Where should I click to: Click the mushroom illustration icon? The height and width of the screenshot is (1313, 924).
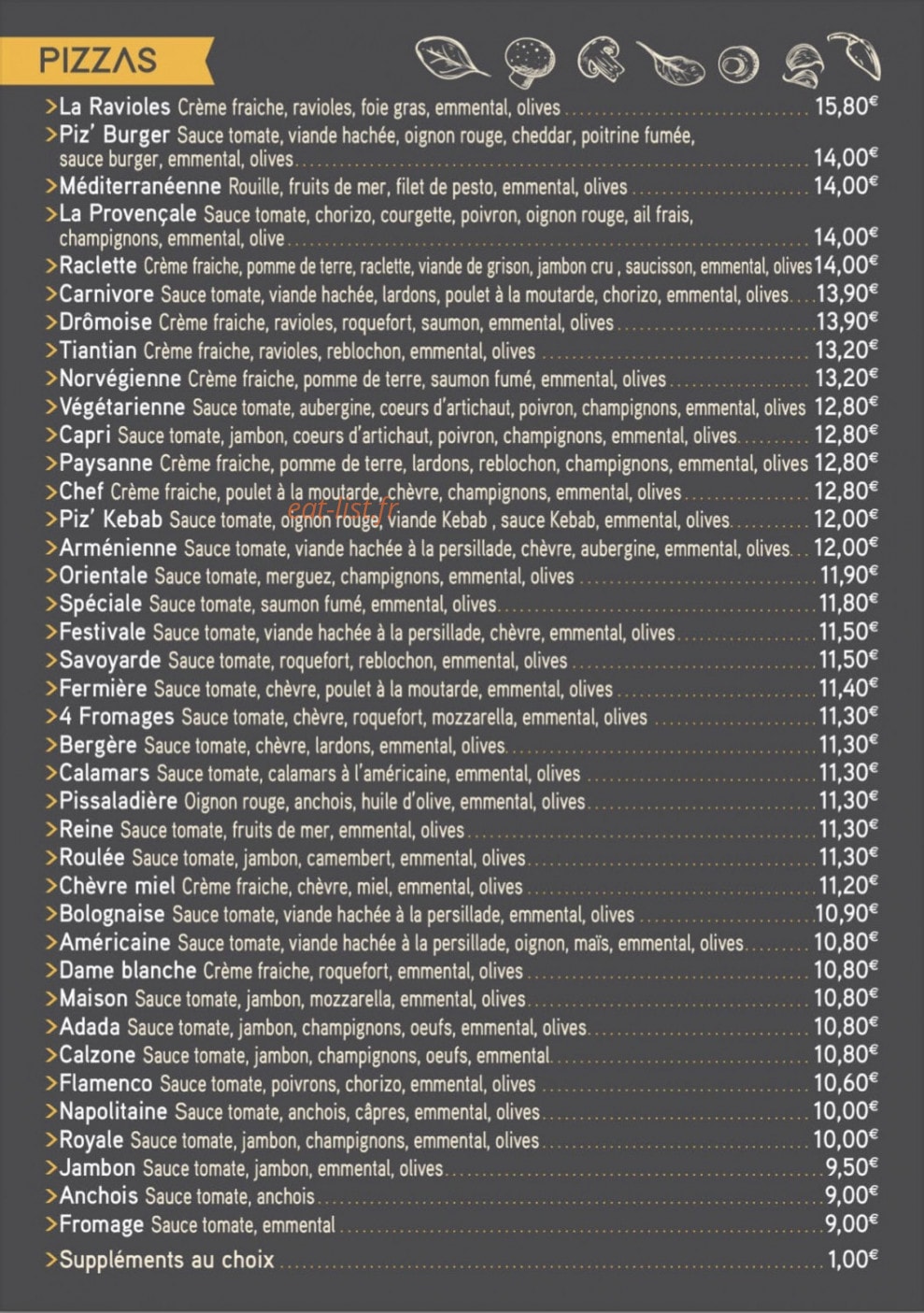[x=601, y=59]
